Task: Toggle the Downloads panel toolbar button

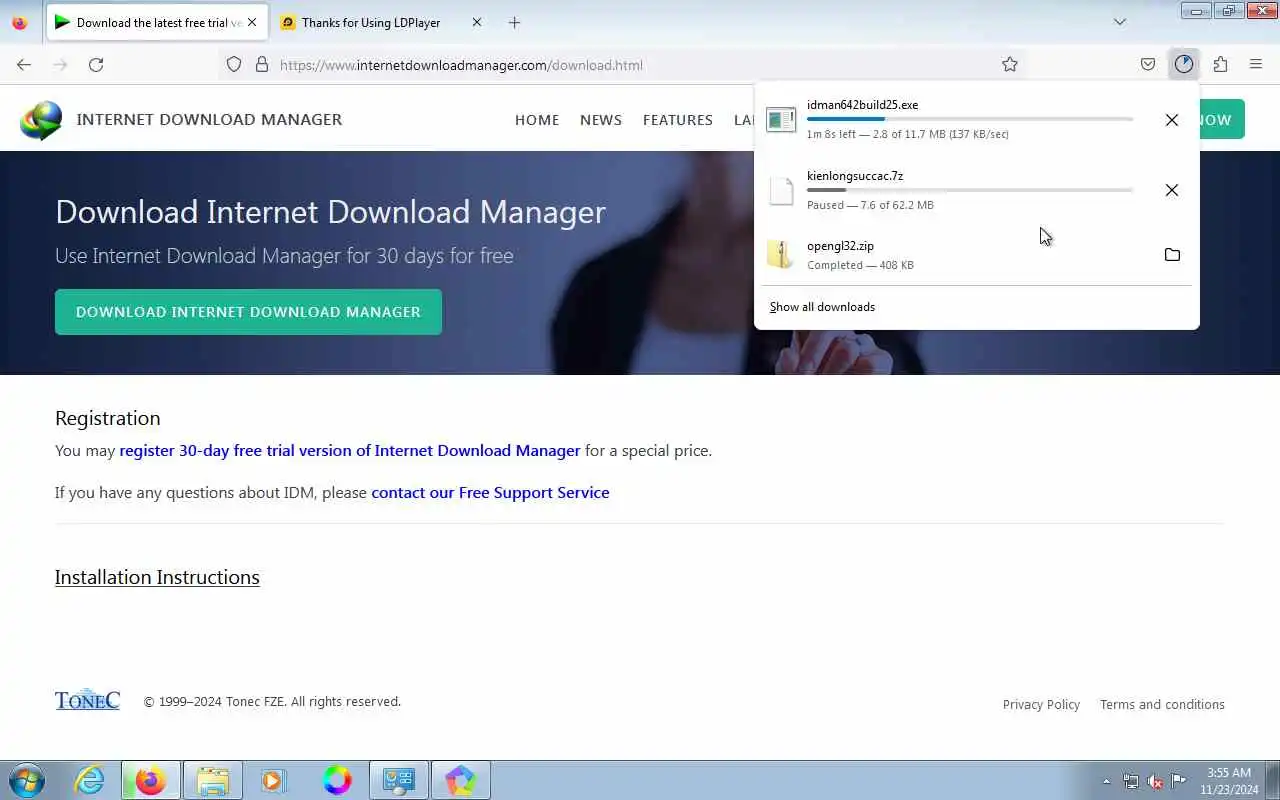Action: (1184, 65)
